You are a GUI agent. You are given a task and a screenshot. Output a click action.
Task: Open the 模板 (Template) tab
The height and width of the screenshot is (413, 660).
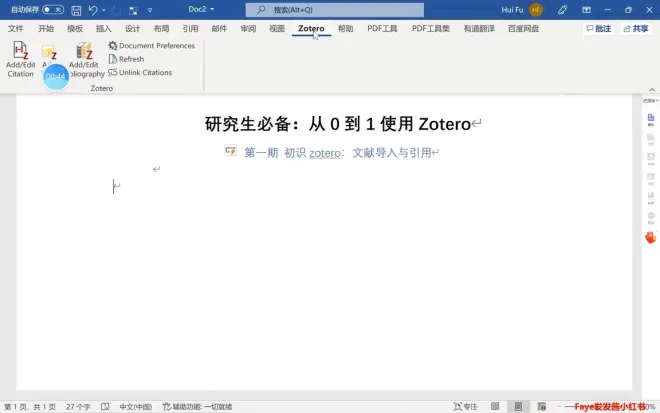coord(75,29)
